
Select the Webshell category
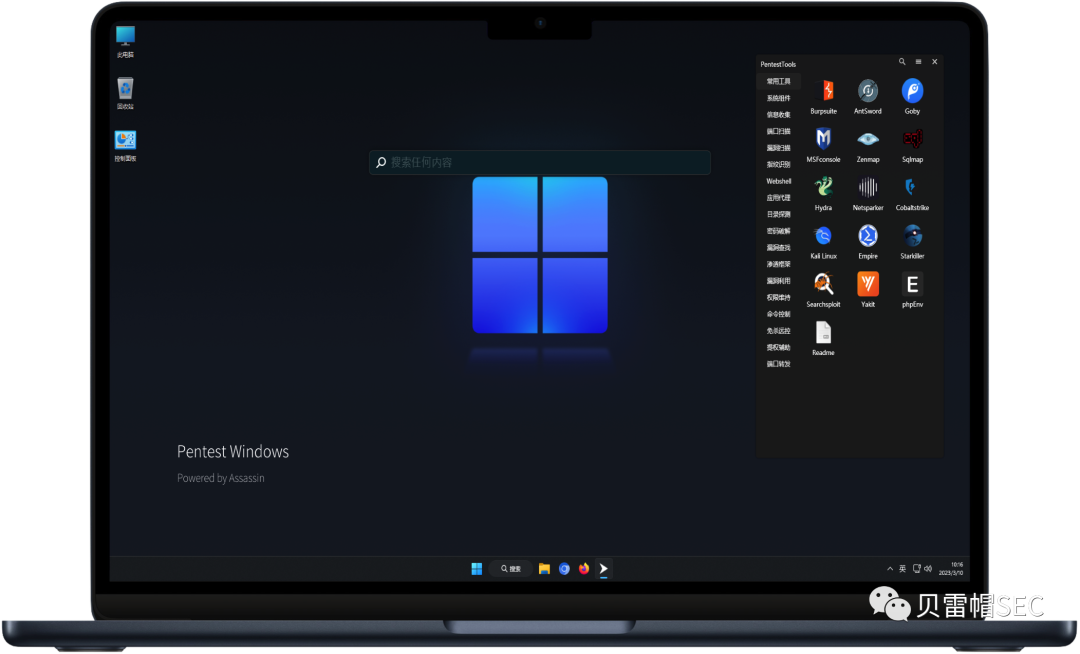pos(778,181)
